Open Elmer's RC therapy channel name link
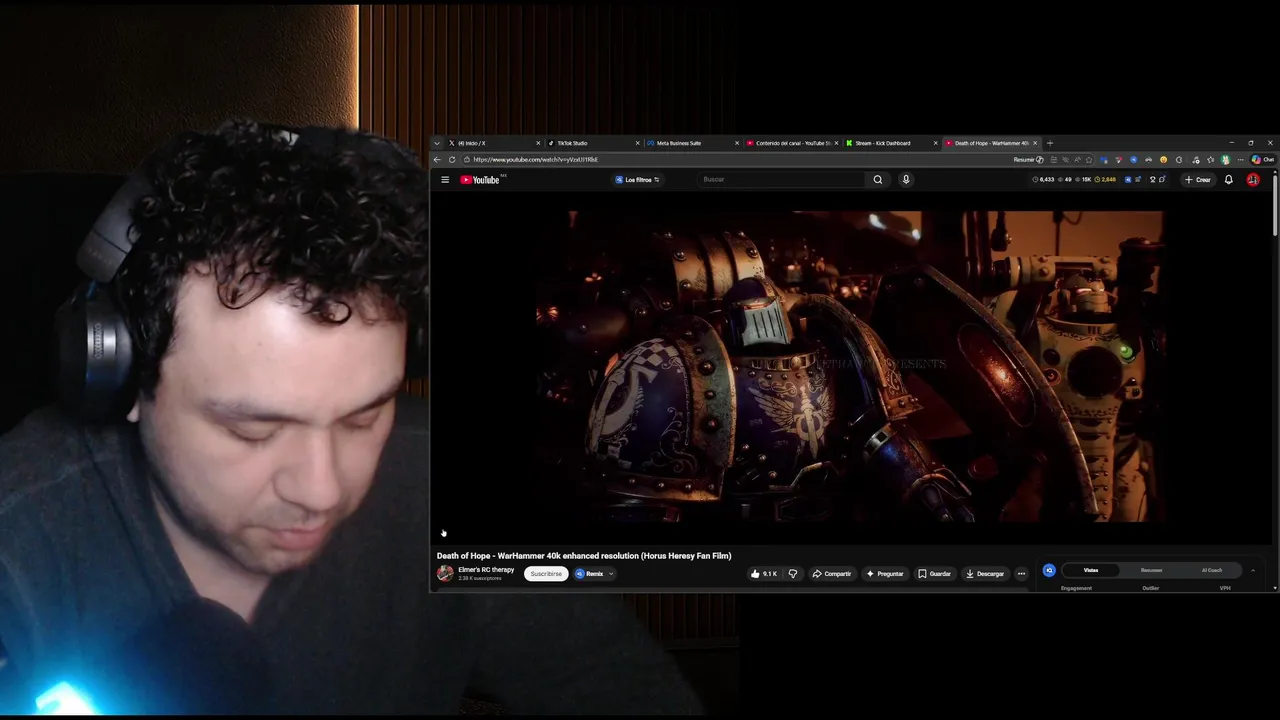Screen dimensions: 1280x720 pyautogui.click(x=486, y=570)
